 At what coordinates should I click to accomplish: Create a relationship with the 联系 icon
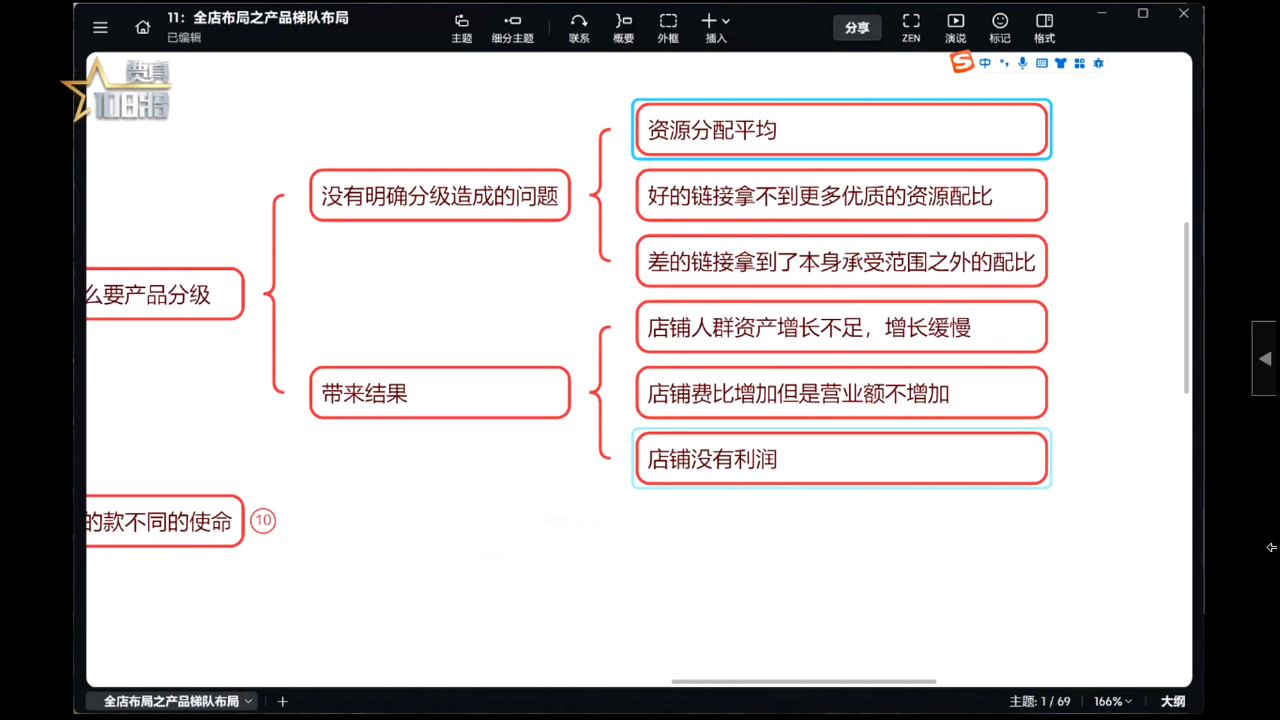[579, 27]
